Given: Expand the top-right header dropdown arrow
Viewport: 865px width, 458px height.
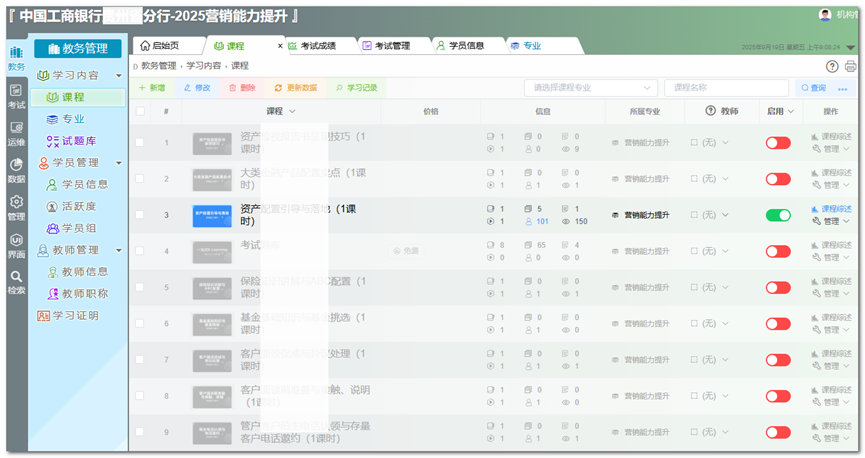Looking at the screenshot, I should [851, 48].
